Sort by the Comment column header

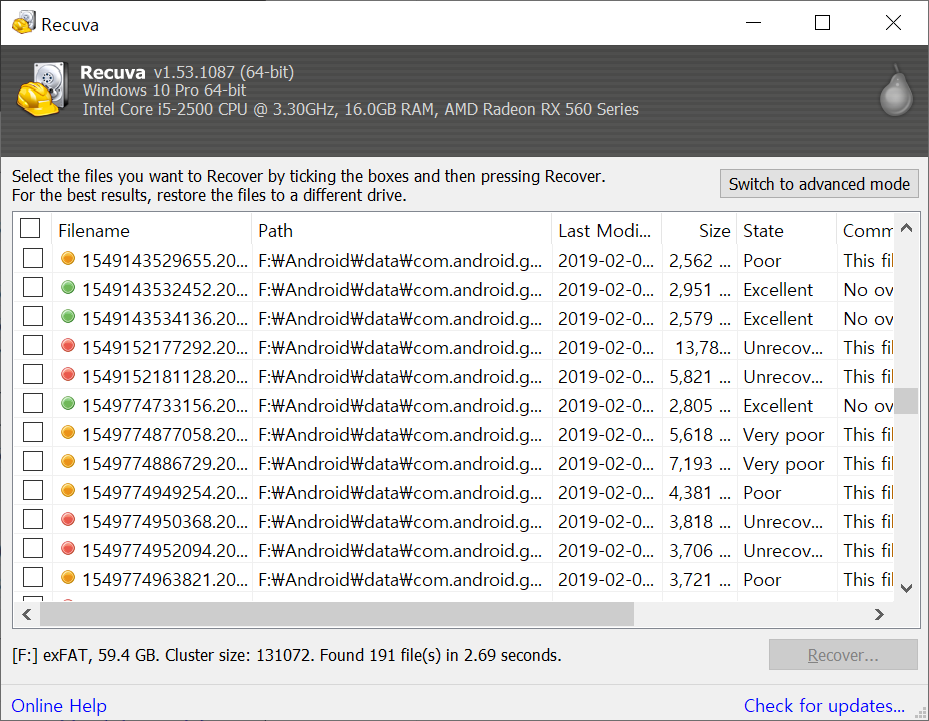point(865,230)
